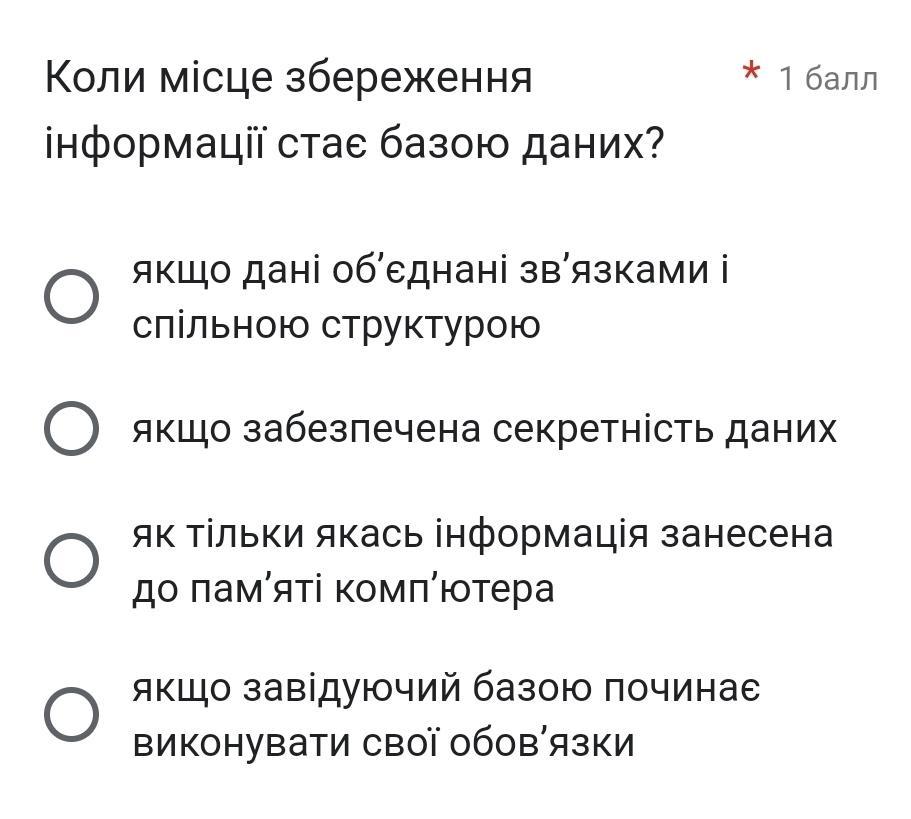Click answer text "якщо завідуючий базою починає"
Viewport: 911px width, 819px height.
447,689
